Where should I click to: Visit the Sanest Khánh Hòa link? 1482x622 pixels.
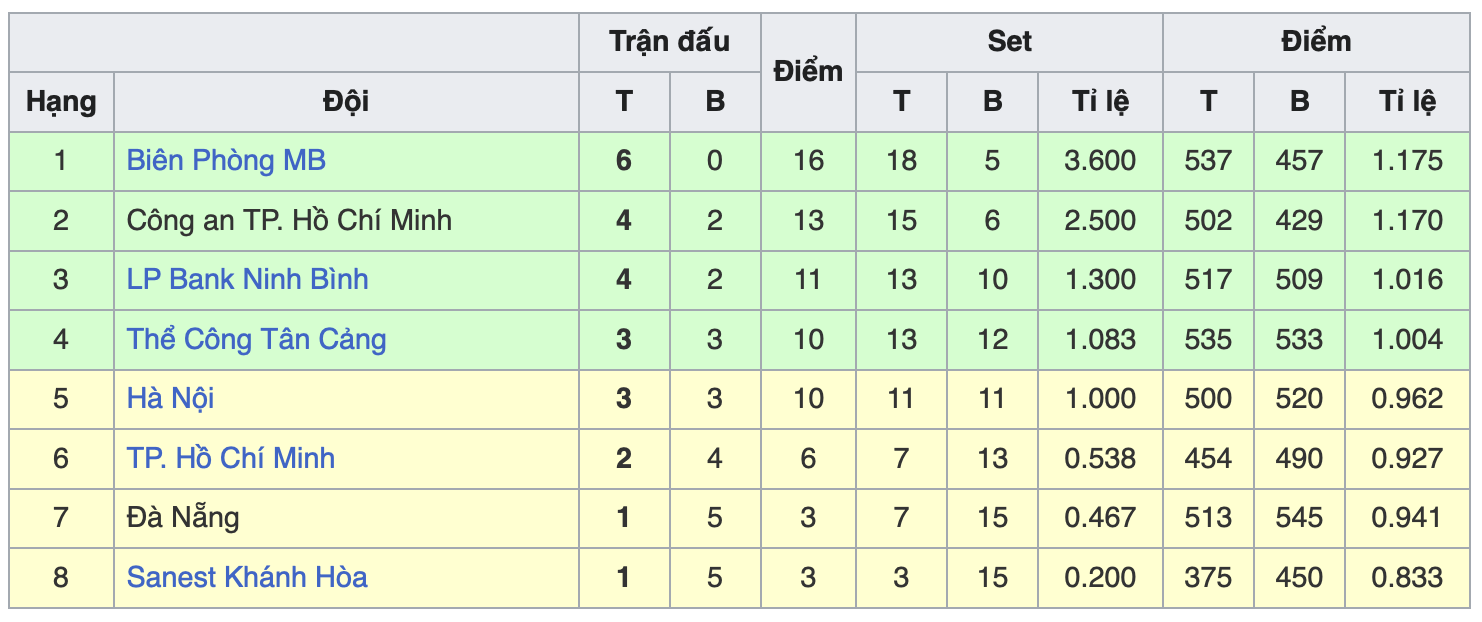click(x=246, y=578)
